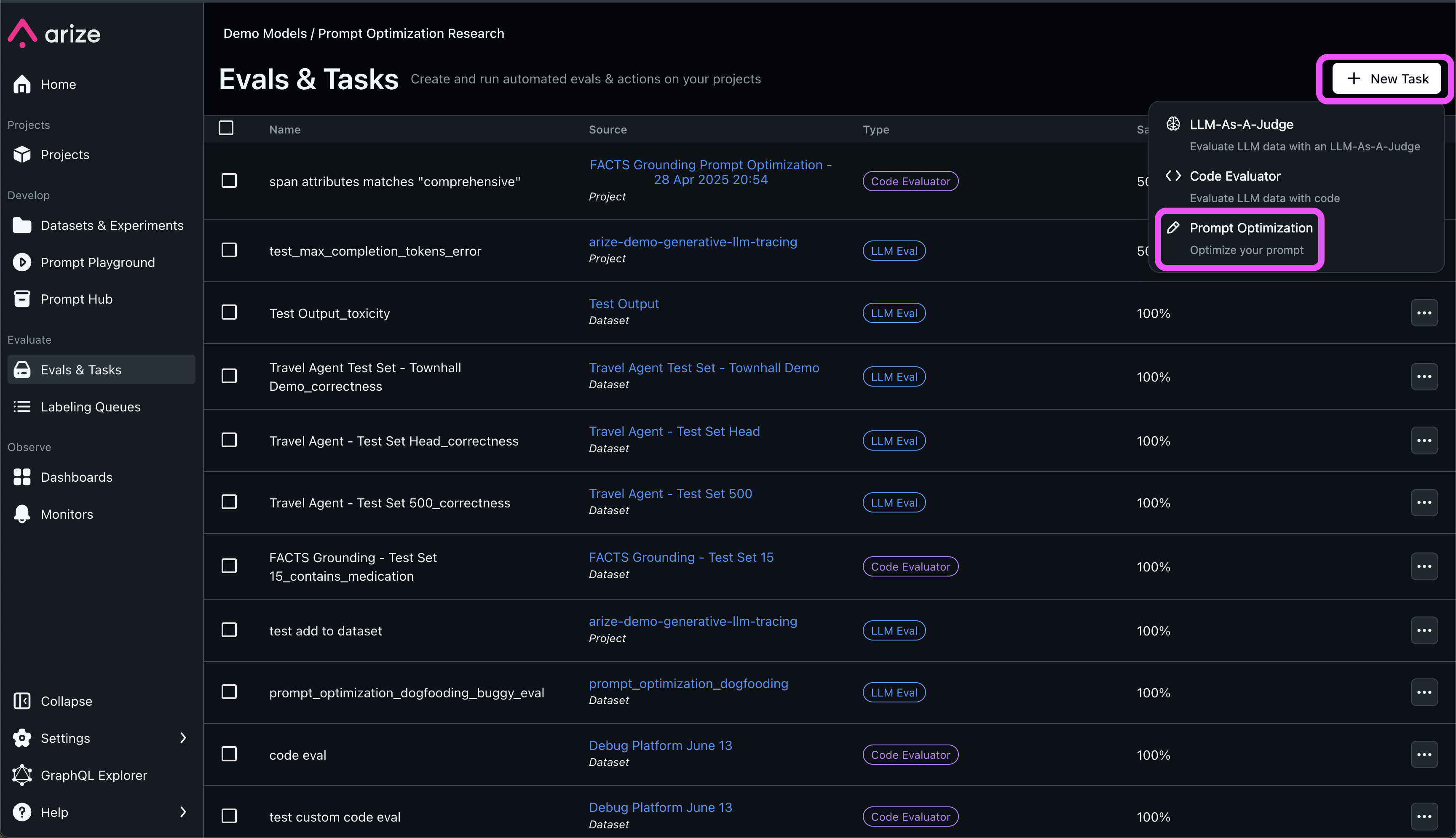This screenshot has height=838, width=1456.
Task: Open more options for code eval row
Action: click(x=1424, y=754)
